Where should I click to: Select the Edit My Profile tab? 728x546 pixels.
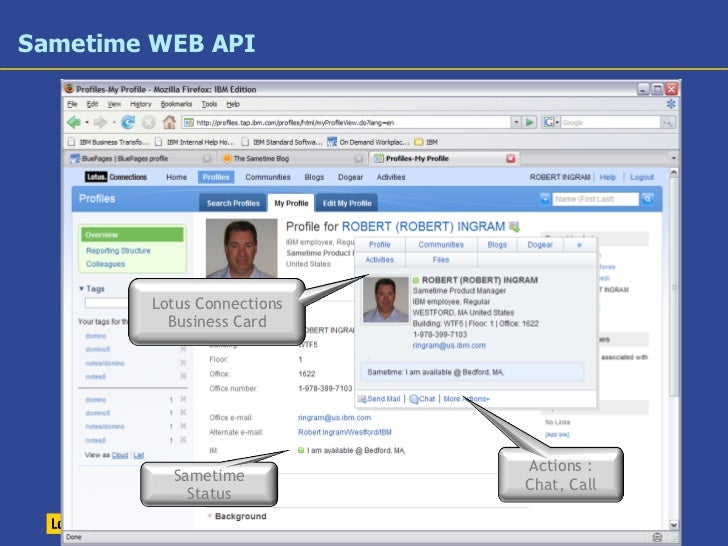pos(347,203)
